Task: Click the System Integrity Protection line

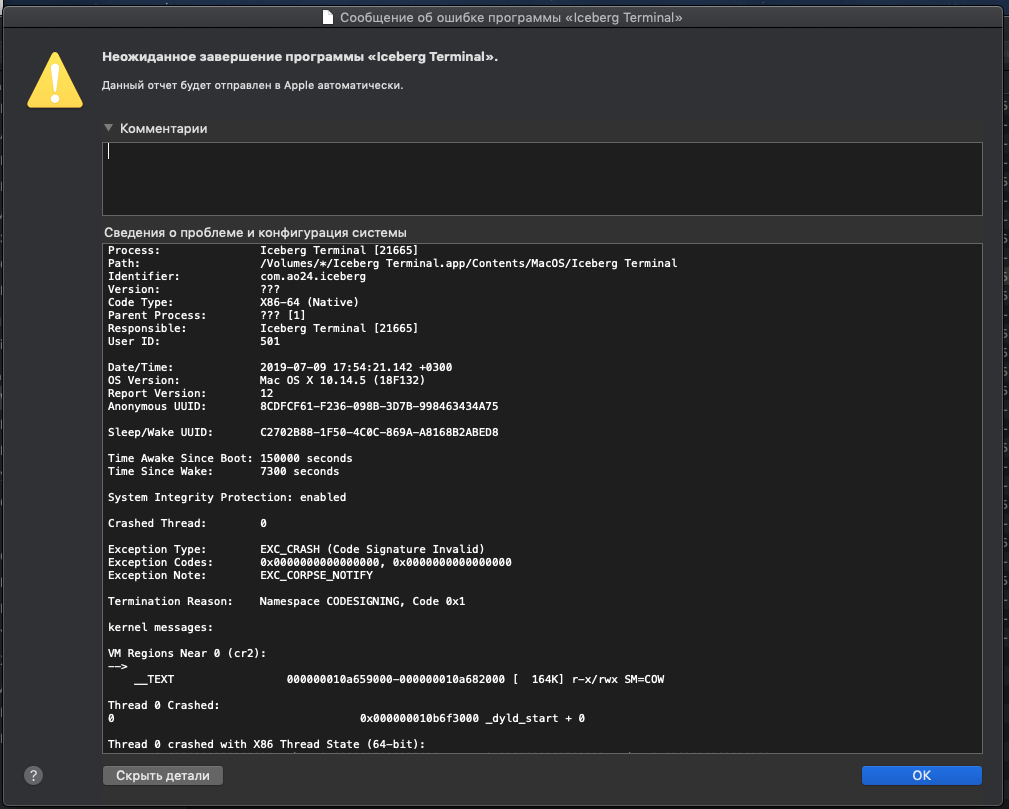Action: [x=227, y=497]
